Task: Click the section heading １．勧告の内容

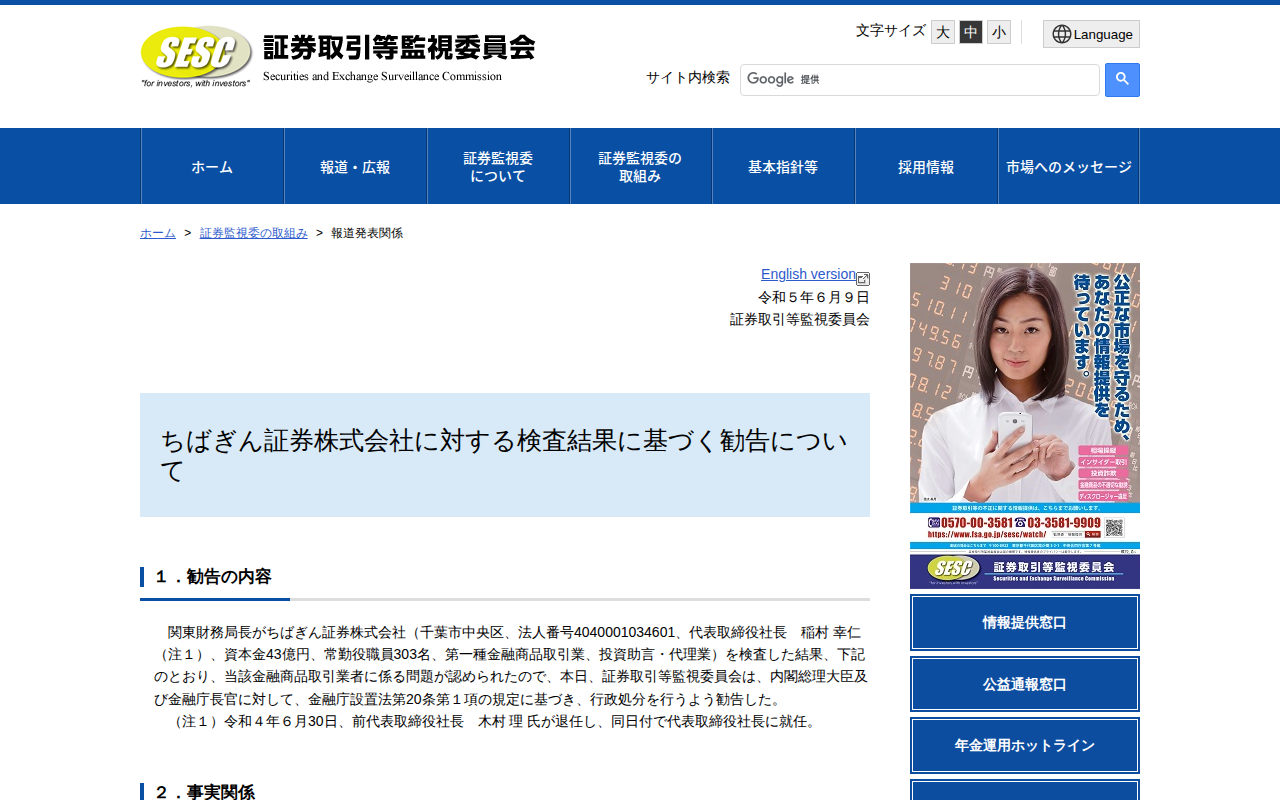Action: click(211, 577)
